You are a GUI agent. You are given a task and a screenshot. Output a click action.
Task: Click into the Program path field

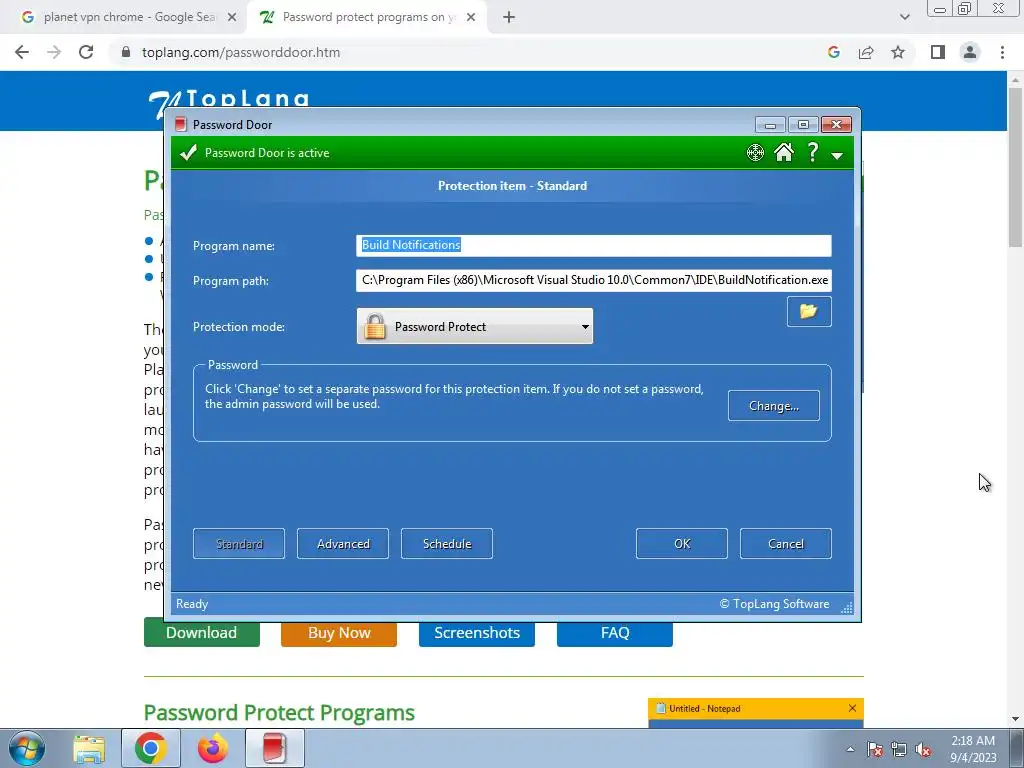point(593,280)
